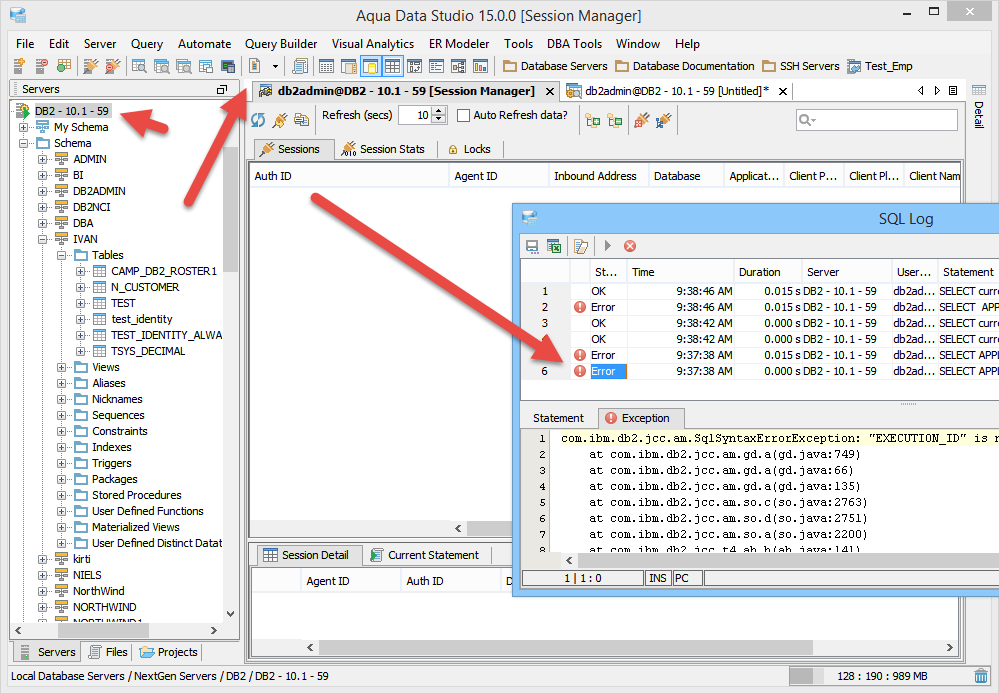Click the undock icon in Servers panel
The height and width of the screenshot is (694, 999).
pos(222,89)
